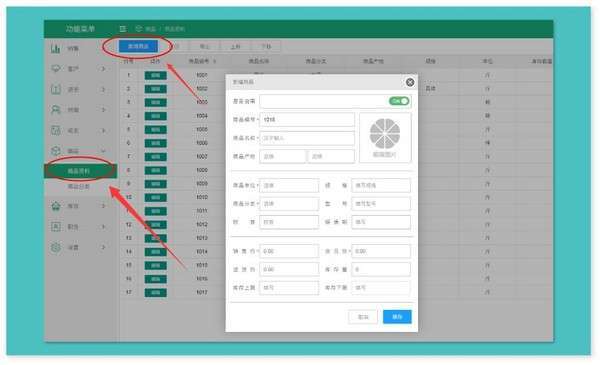Click the house-shaped warehouse sidebar icon
This screenshot has height=365, width=600.
(56, 206)
